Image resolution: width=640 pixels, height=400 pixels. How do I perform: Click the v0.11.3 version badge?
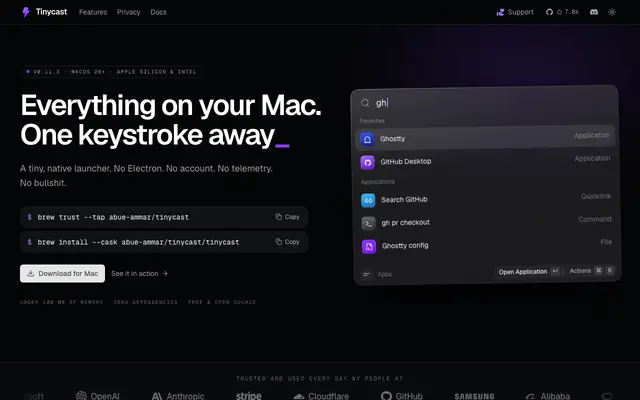tap(111, 71)
